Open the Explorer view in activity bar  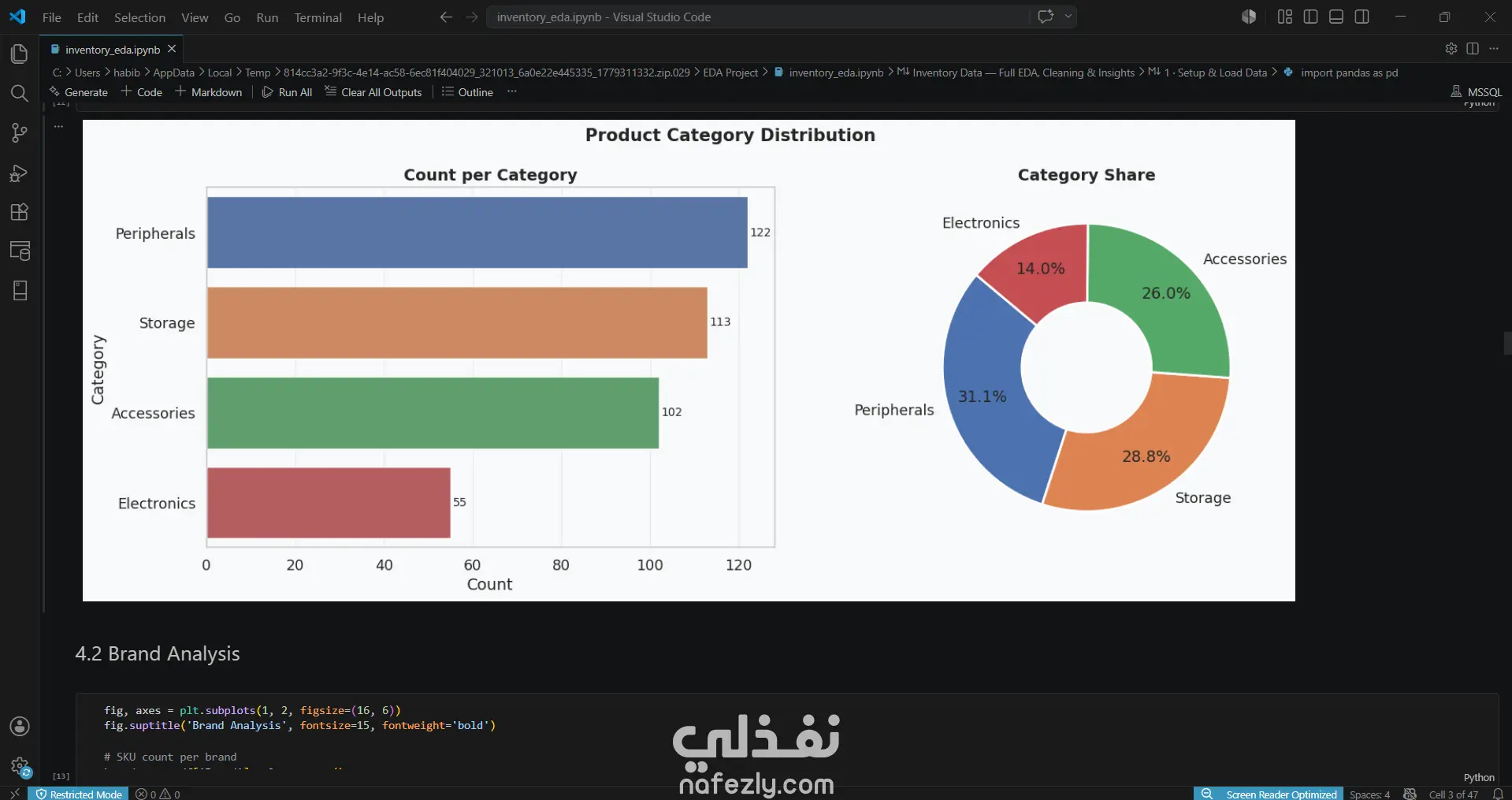20,54
